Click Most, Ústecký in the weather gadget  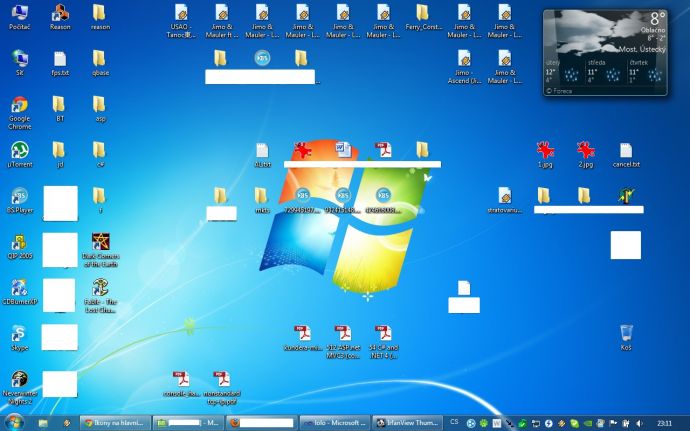click(642, 49)
